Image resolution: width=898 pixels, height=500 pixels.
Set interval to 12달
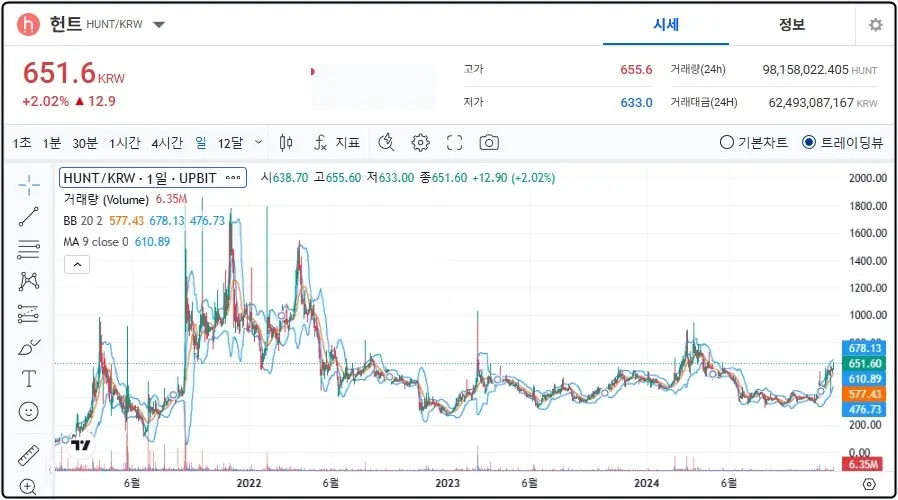pyautogui.click(x=230, y=143)
